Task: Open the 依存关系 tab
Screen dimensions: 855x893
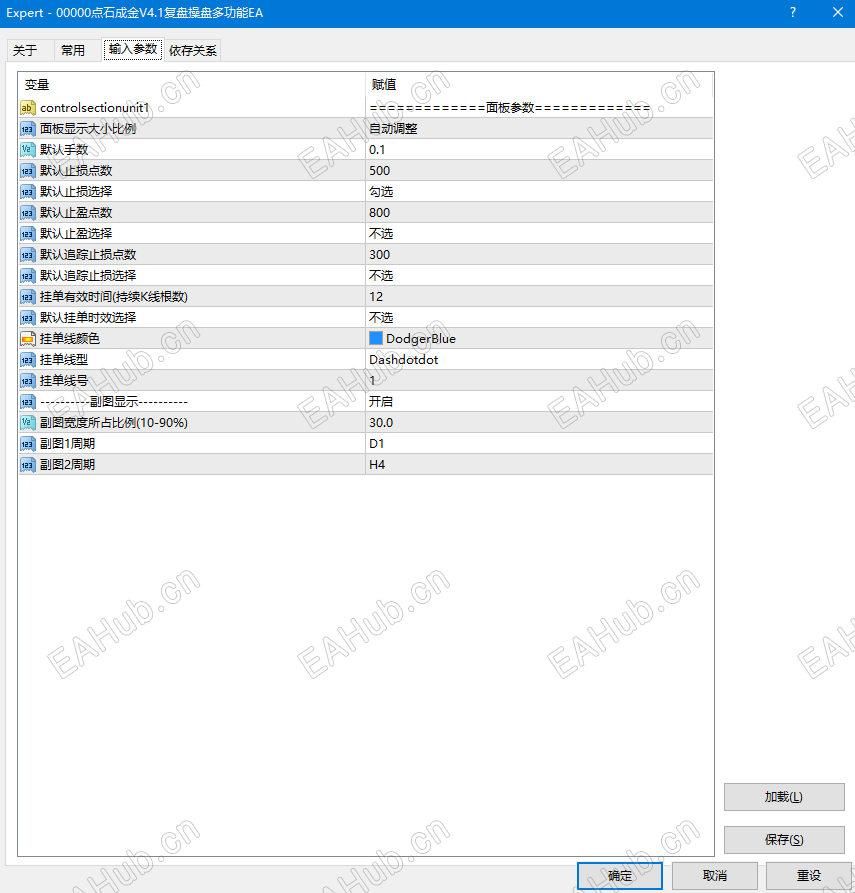Action: pyautogui.click(x=193, y=51)
